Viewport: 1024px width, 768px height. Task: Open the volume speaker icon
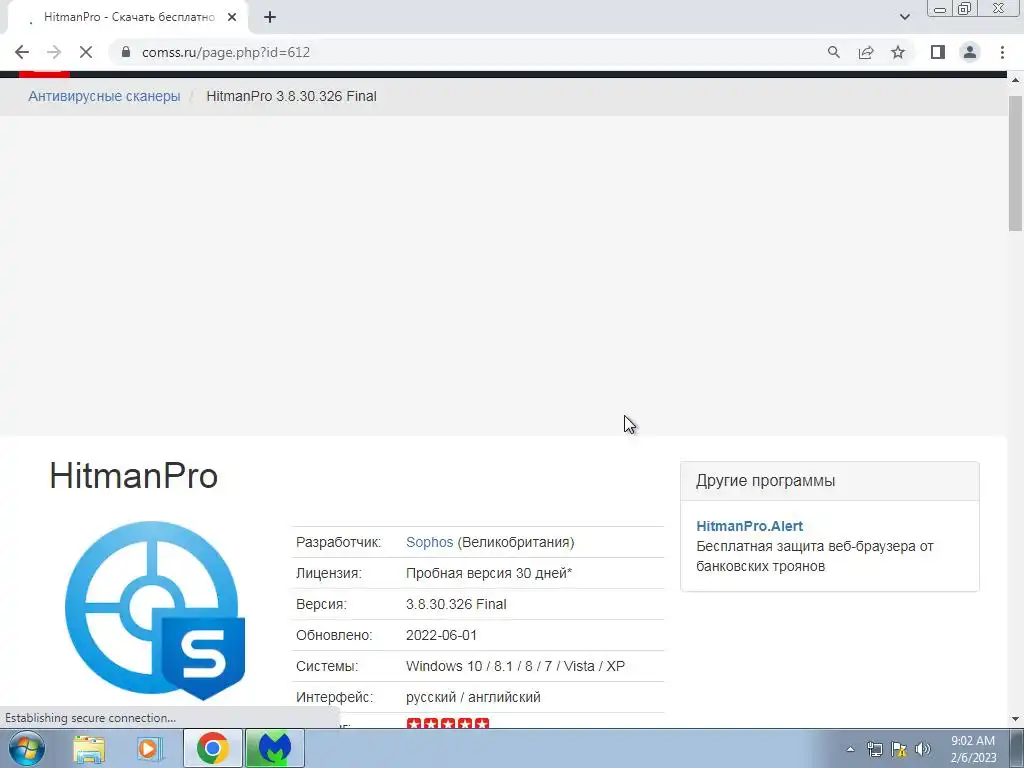pyautogui.click(x=923, y=749)
